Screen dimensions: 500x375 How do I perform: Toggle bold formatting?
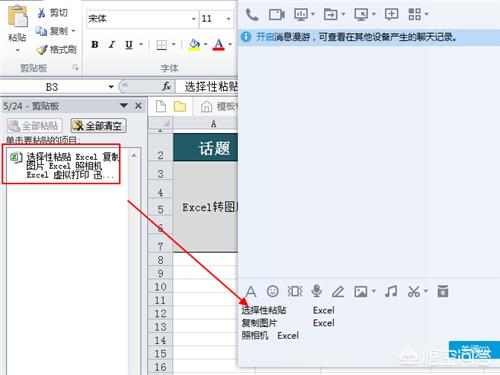[95, 44]
